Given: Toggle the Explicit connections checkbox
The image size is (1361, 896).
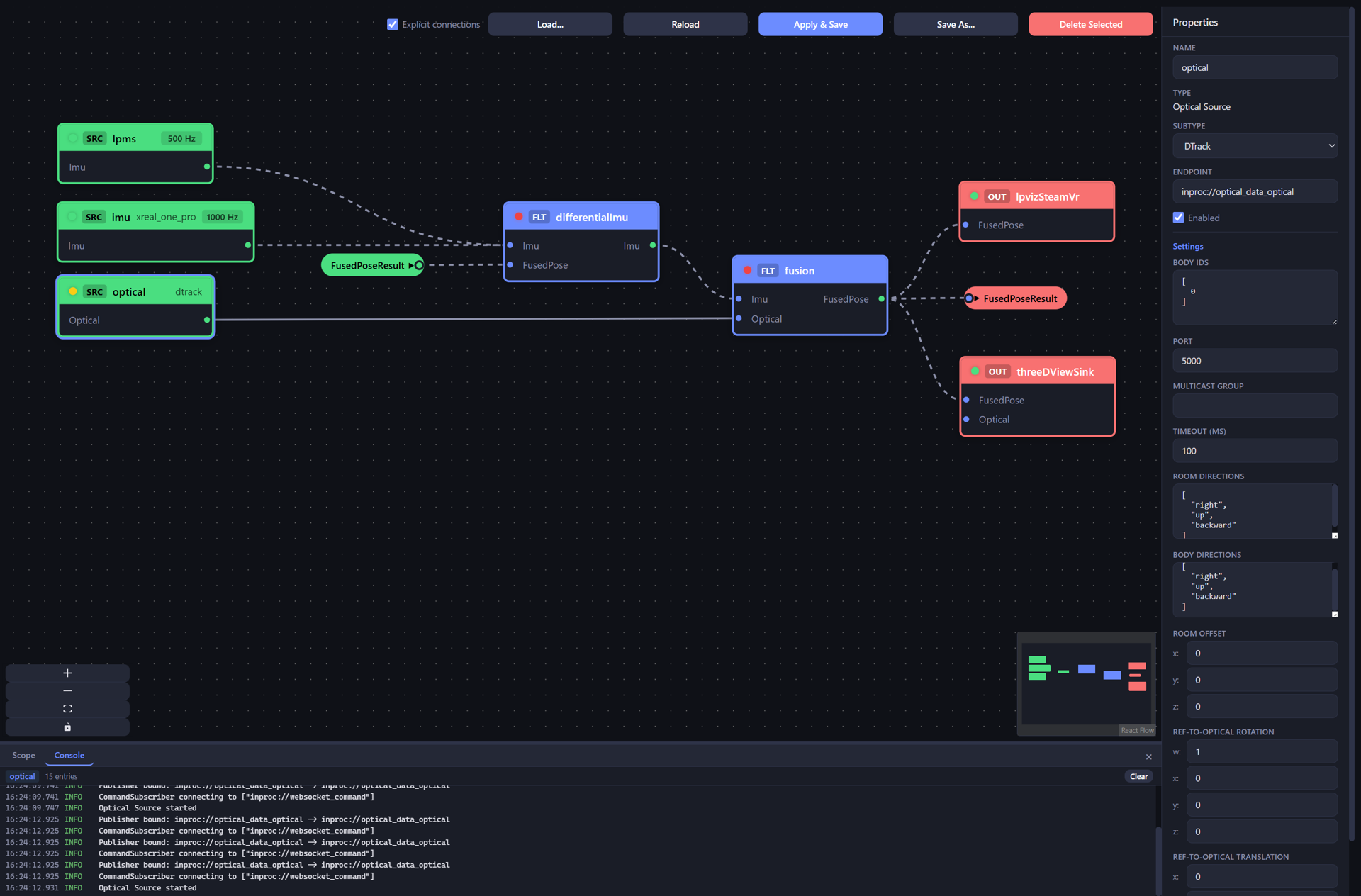Looking at the screenshot, I should (393, 24).
